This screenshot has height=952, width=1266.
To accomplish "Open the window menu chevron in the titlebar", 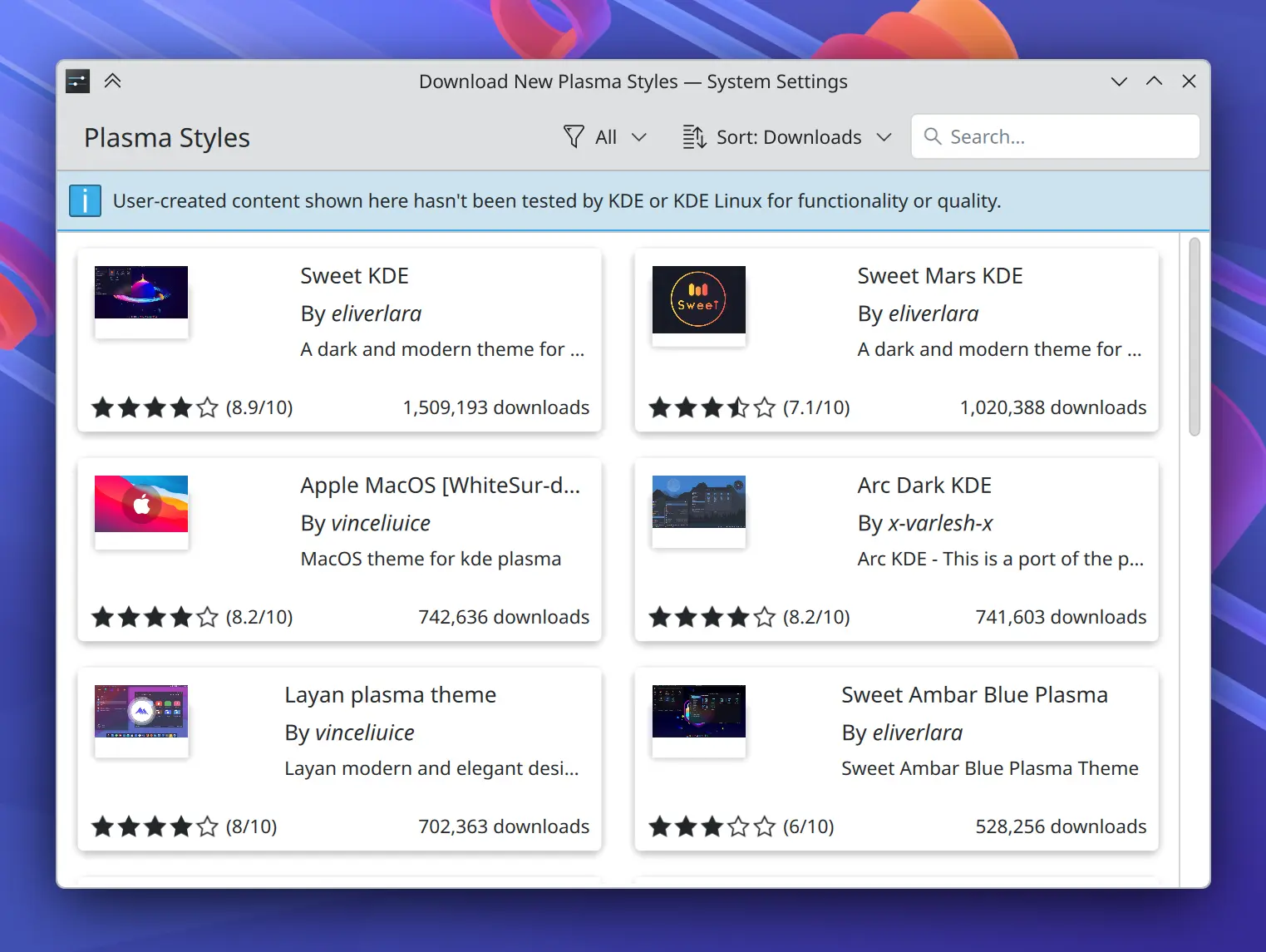I will 1119,81.
